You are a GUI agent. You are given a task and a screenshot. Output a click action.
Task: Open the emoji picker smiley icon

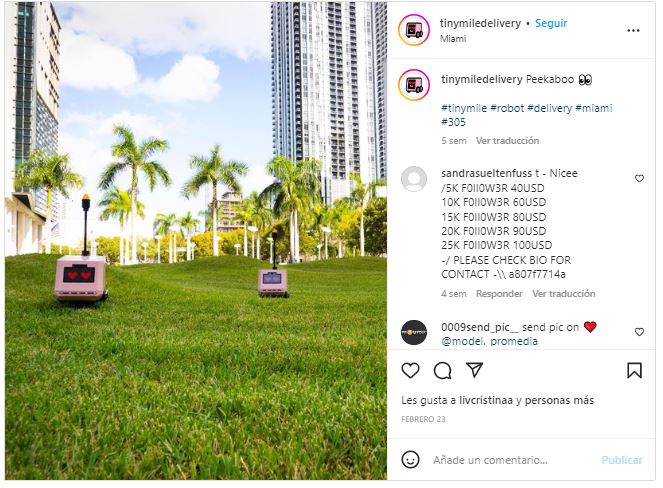[410, 460]
